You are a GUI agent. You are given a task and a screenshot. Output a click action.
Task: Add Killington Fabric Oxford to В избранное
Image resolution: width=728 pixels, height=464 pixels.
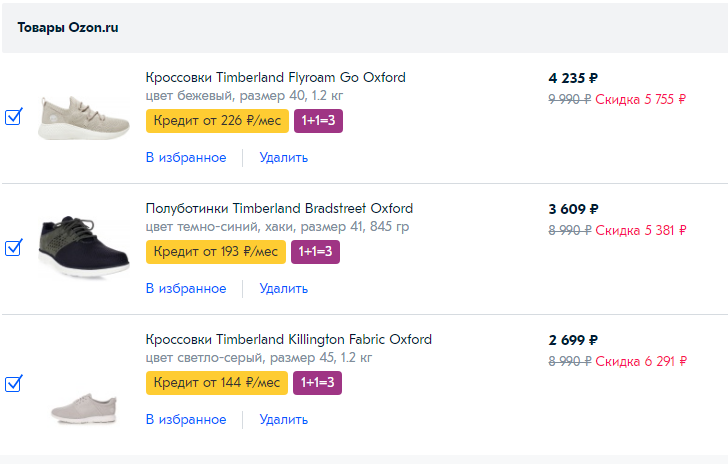tap(186, 419)
